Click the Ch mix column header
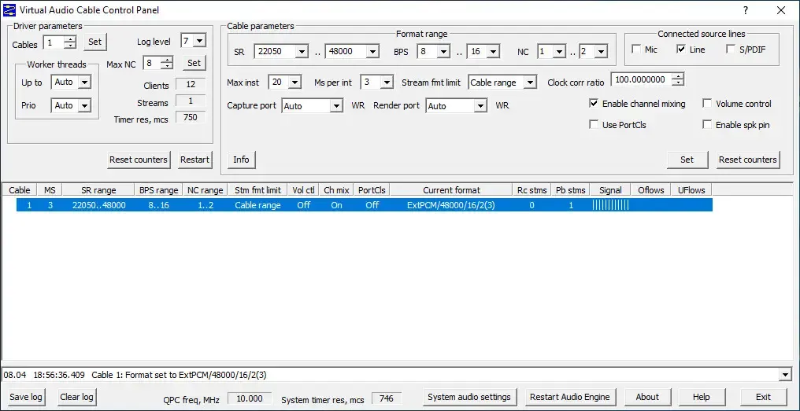This screenshot has height=411, width=800. 336,190
